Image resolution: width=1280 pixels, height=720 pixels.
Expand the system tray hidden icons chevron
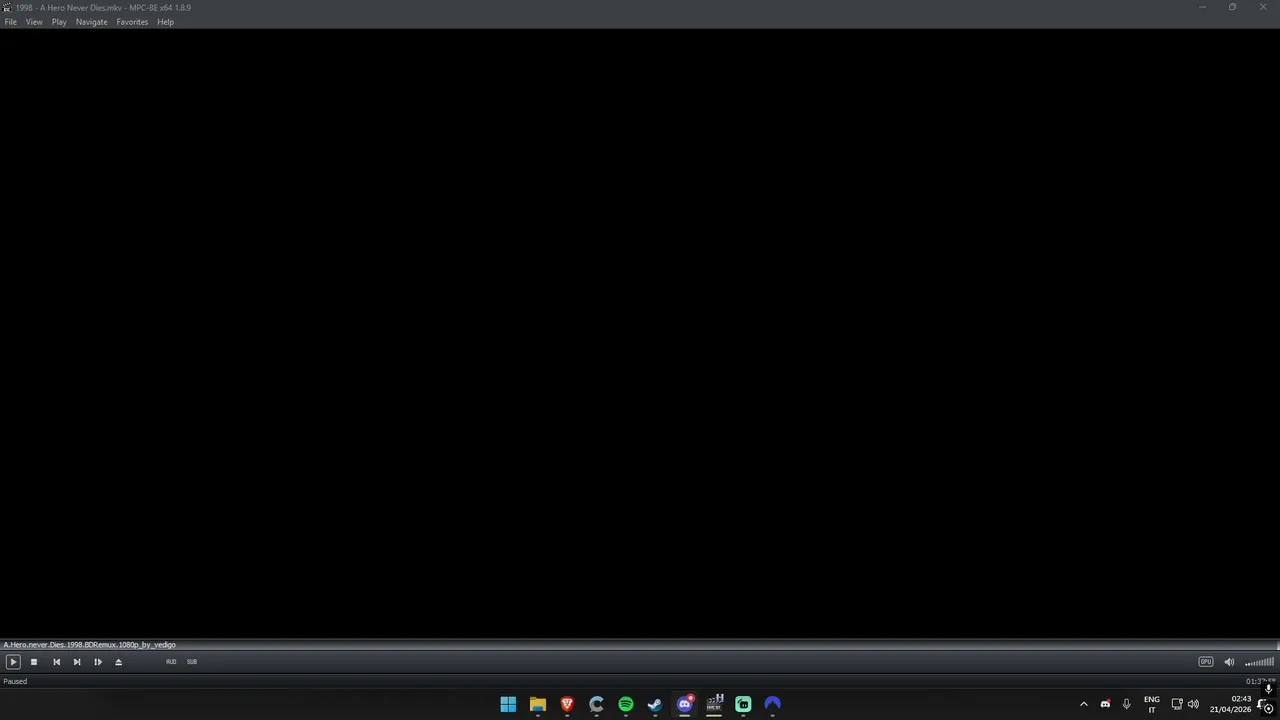click(1083, 704)
